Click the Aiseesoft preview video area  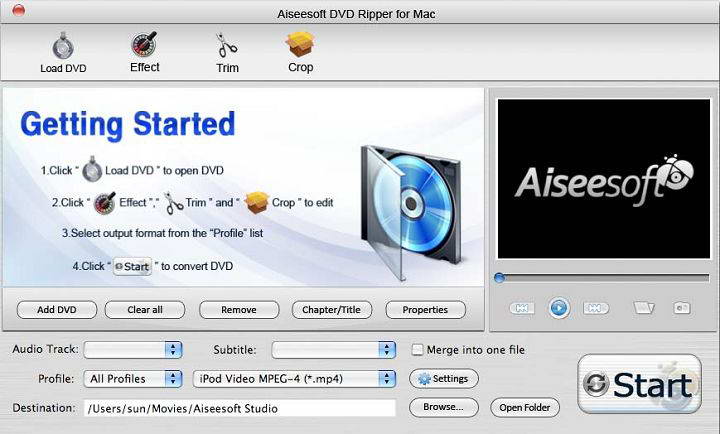click(604, 179)
